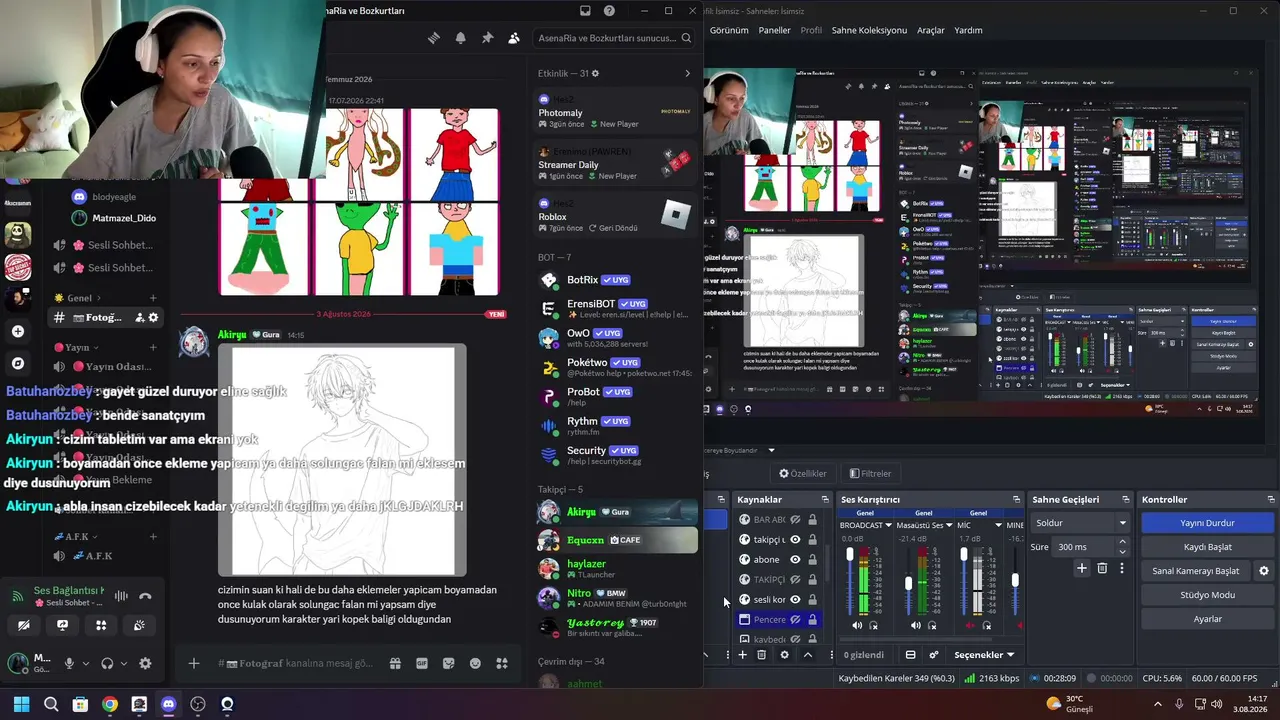The width and height of the screenshot is (1280, 720).
Task: Click Sanal Kamerayı Başlat button
Action: point(1196,571)
